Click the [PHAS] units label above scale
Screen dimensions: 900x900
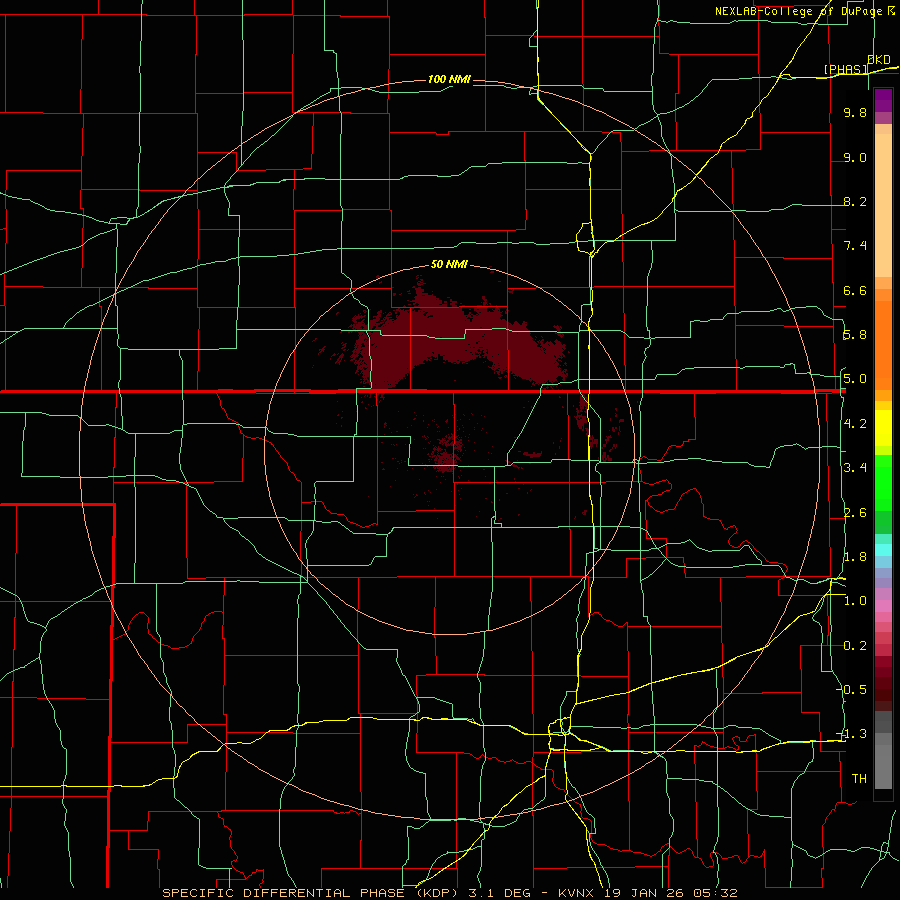tap(845, 69)
